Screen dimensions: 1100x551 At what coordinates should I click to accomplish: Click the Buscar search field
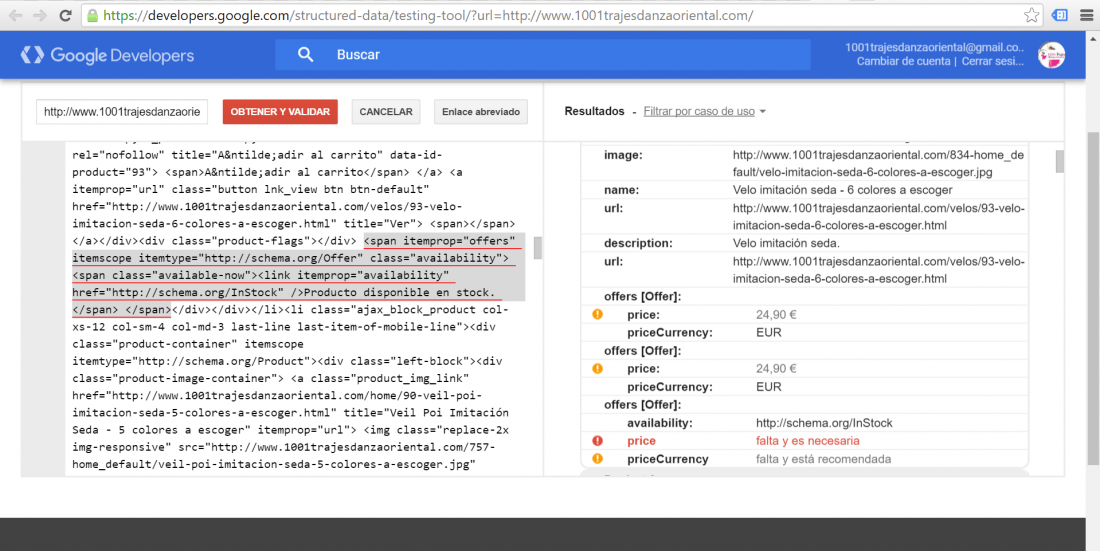point(543,55)
